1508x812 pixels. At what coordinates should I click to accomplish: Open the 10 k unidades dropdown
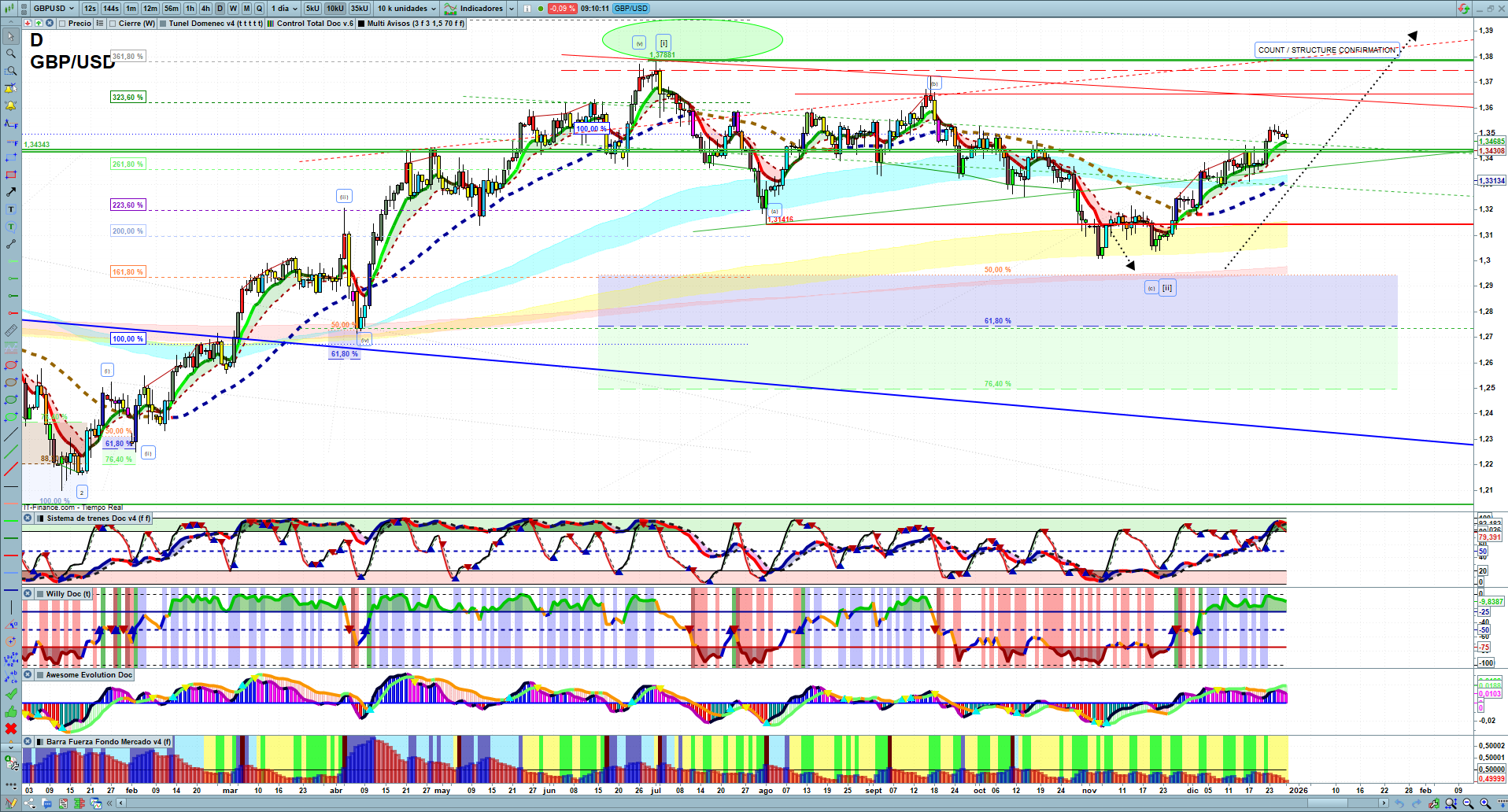[406, 9]
